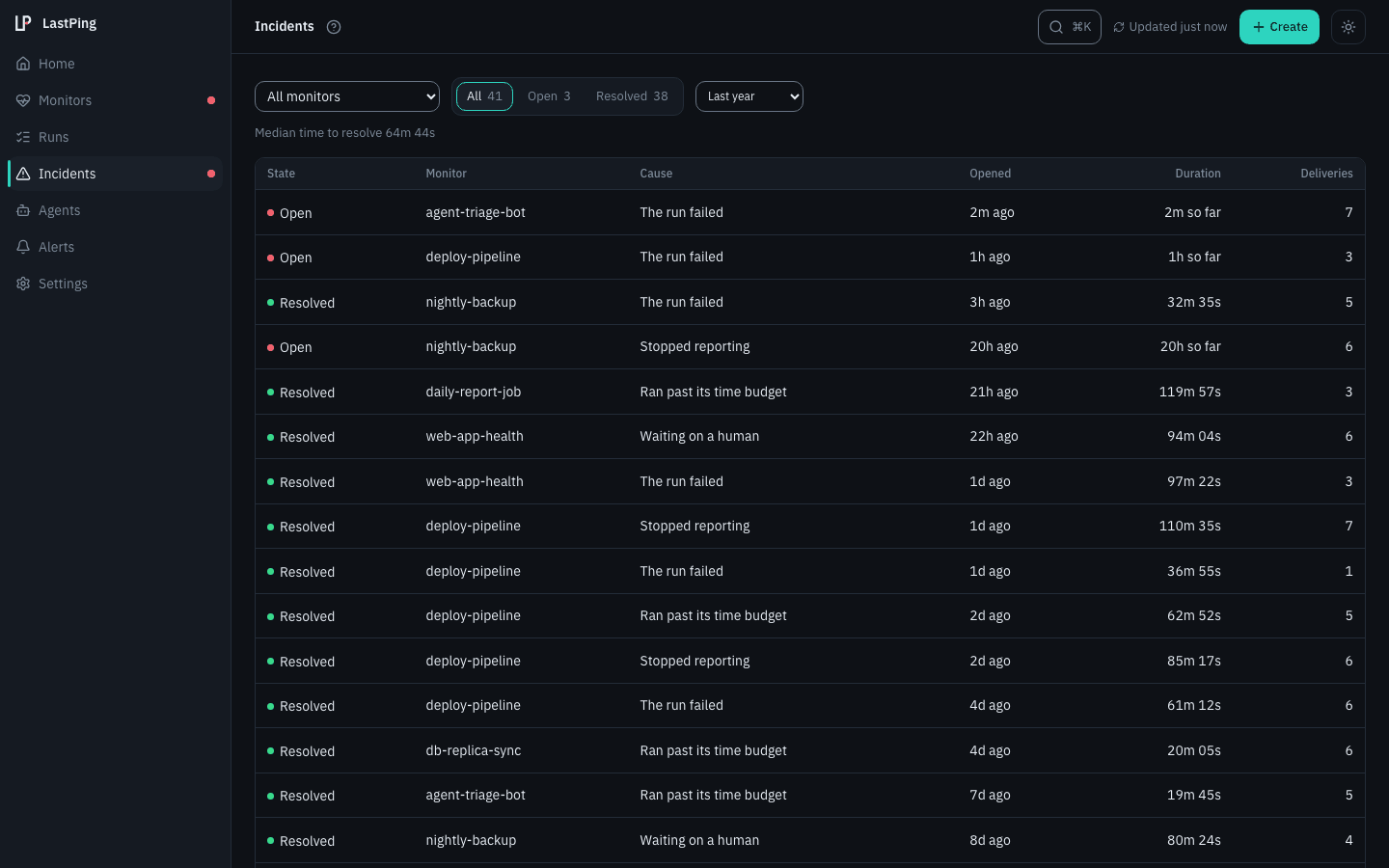Click agent-triage-bot row opened 7d ago

(810, 796)
